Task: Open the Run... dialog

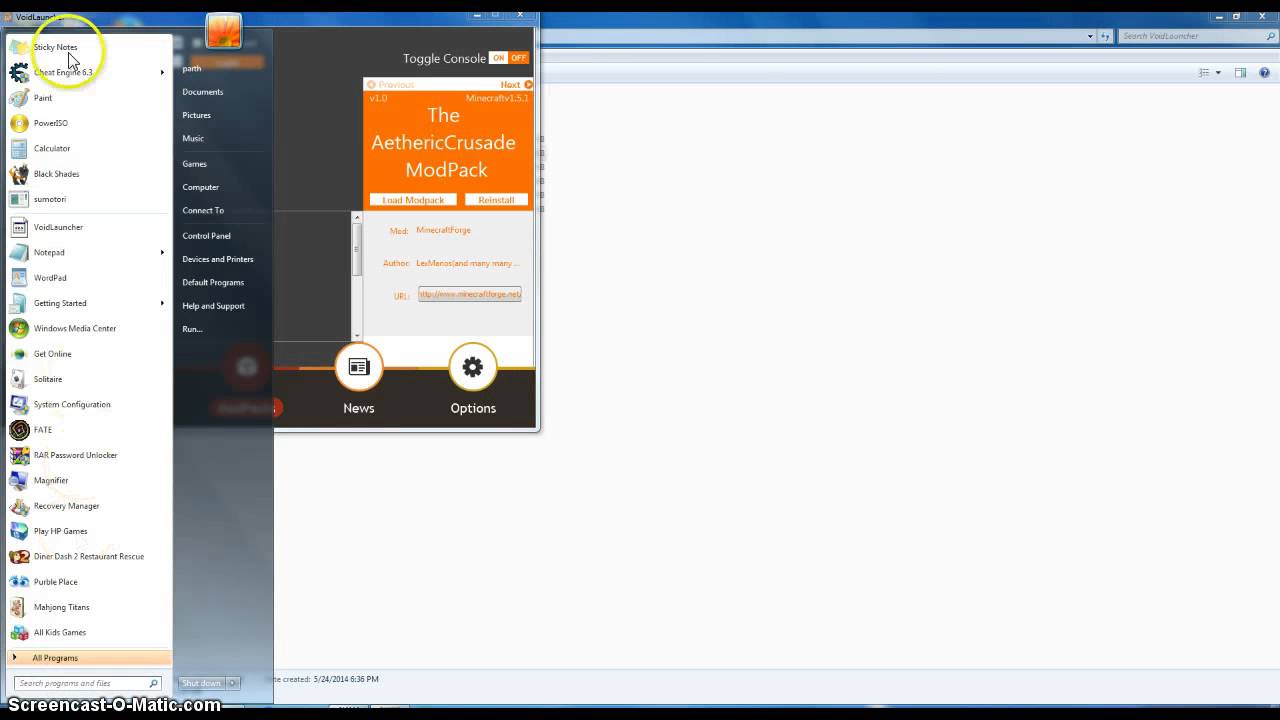Action: (192, 329)
